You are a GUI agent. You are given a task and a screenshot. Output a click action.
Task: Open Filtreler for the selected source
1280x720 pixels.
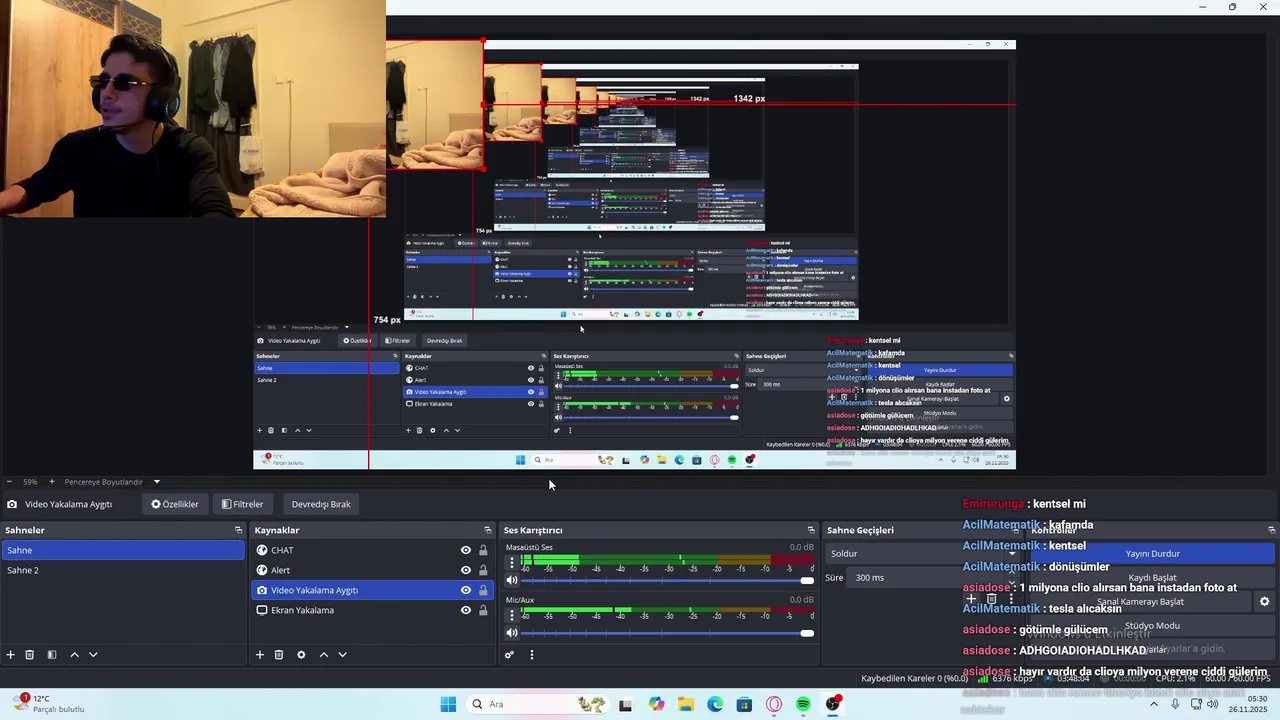[243, 504]
